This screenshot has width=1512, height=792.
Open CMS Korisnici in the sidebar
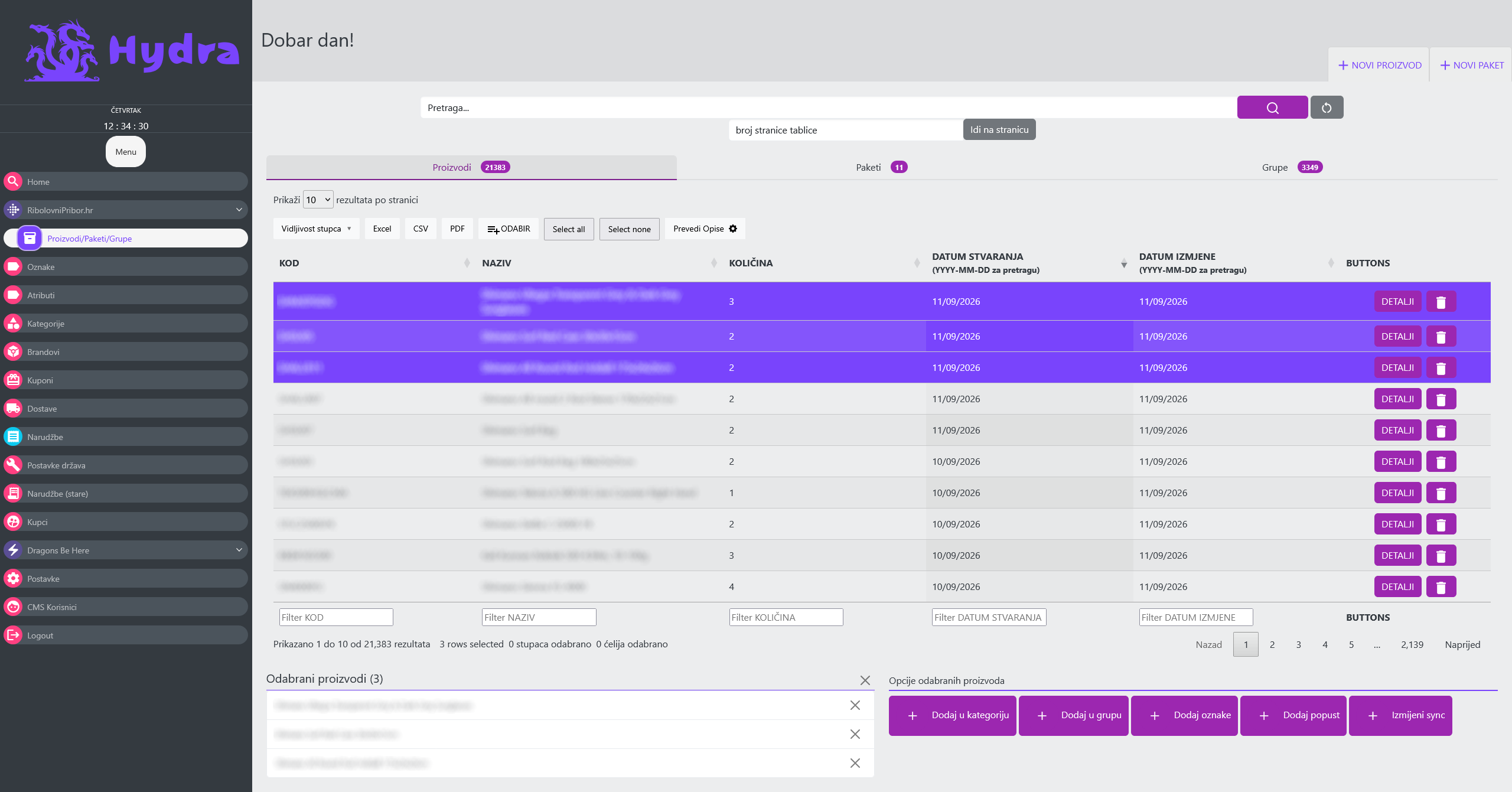pos(126,607)
